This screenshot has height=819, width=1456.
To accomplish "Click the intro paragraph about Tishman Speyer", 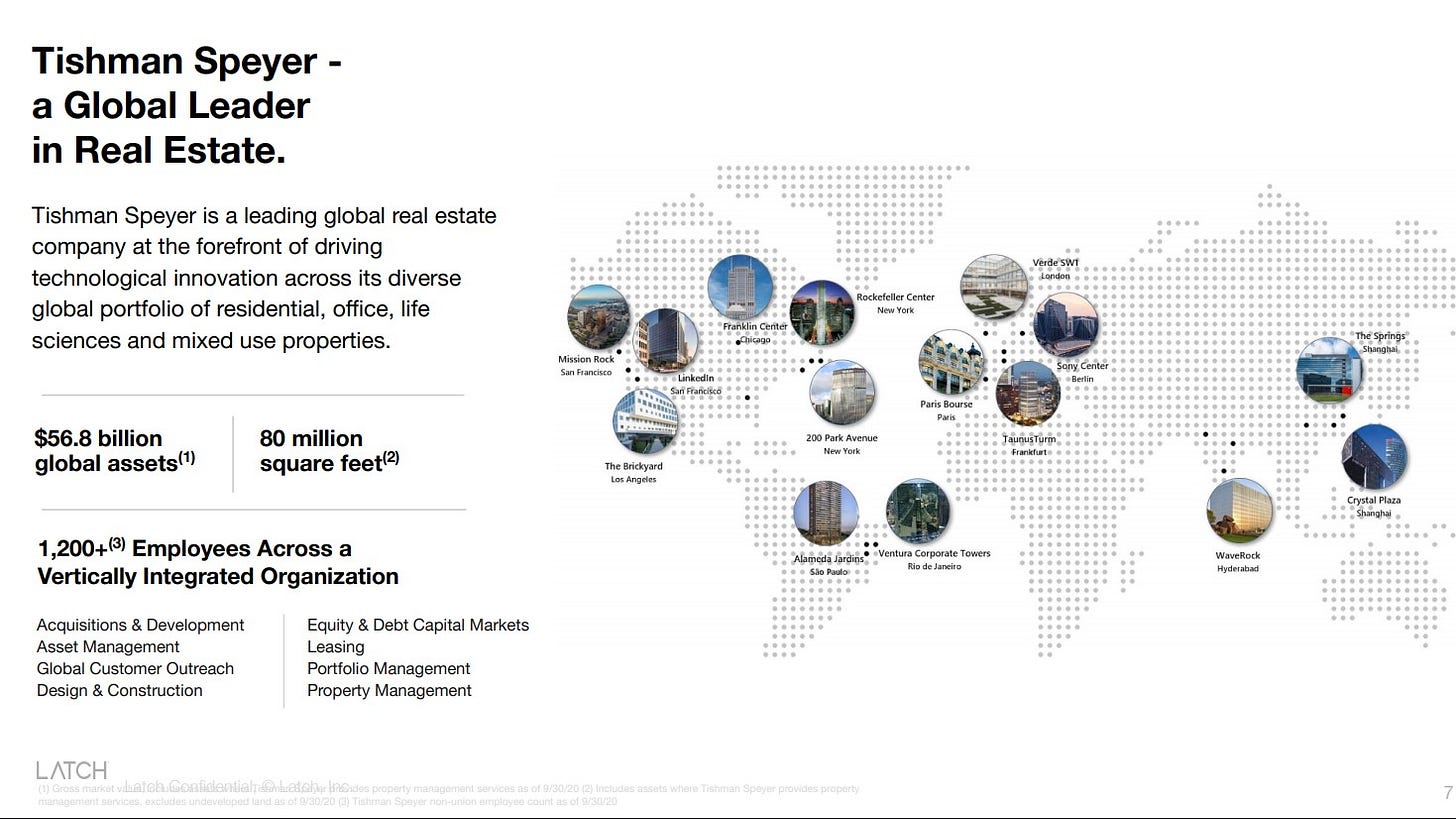I will point(264,278).
